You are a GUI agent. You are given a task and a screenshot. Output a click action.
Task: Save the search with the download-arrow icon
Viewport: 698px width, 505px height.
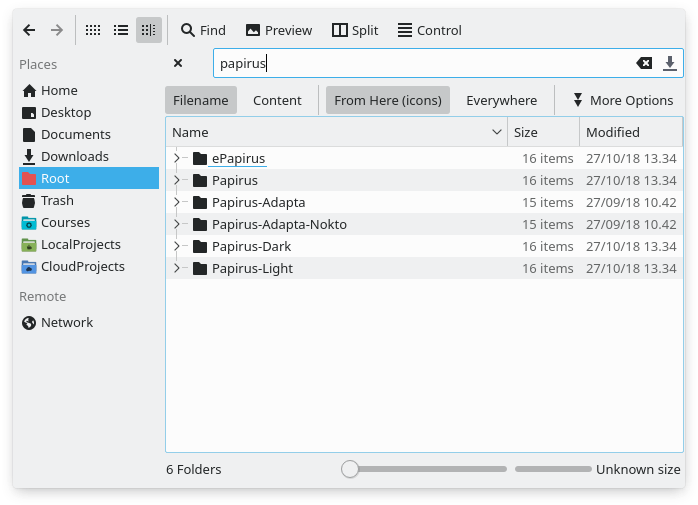(x=670, y=63)
